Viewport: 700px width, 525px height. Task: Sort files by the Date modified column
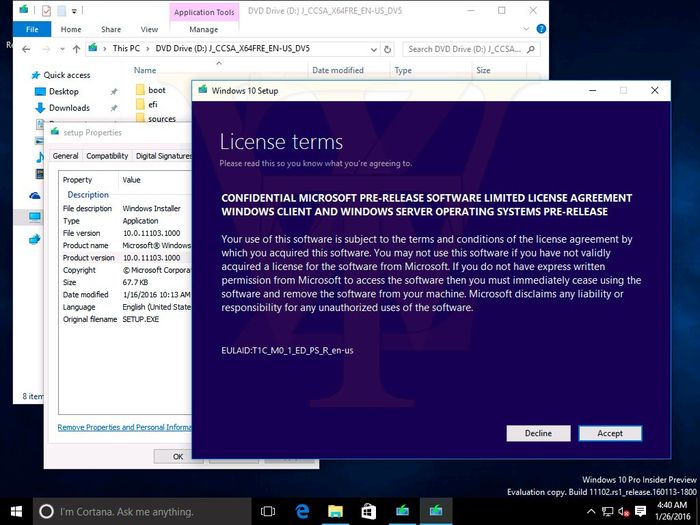[x=338, y=70]
